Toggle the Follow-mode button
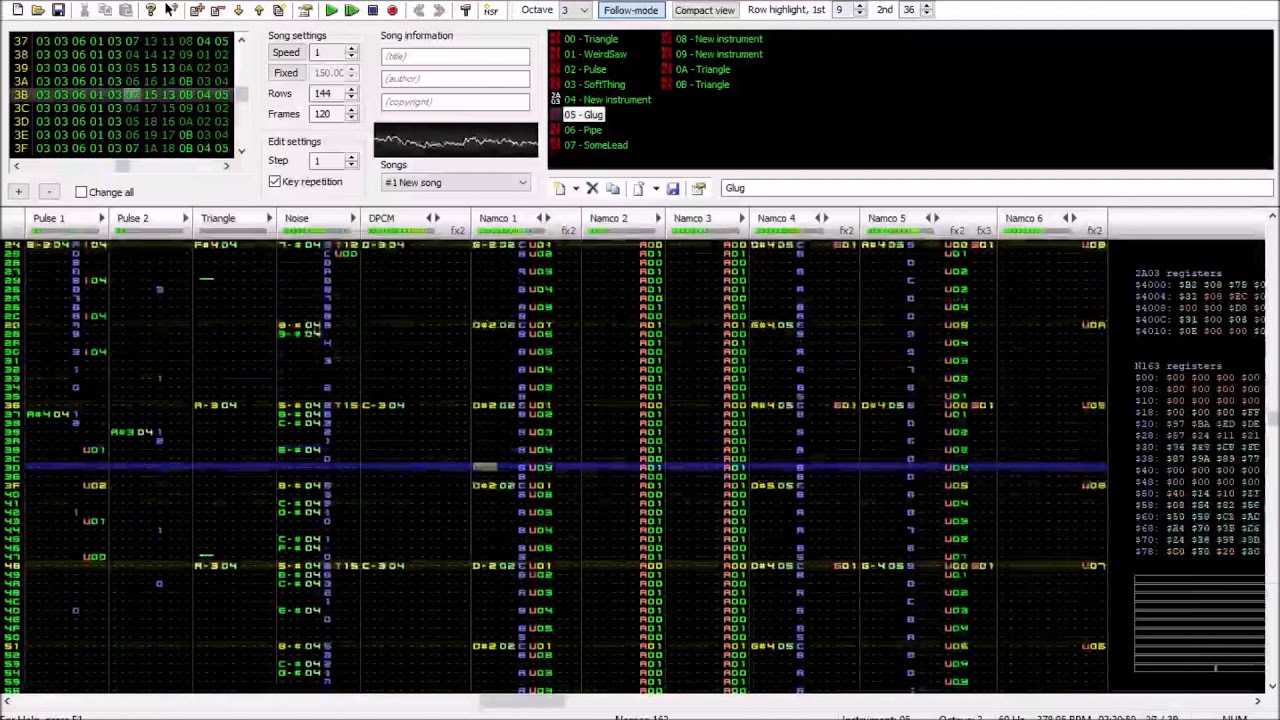1280x720 pixels. (630, 10)
